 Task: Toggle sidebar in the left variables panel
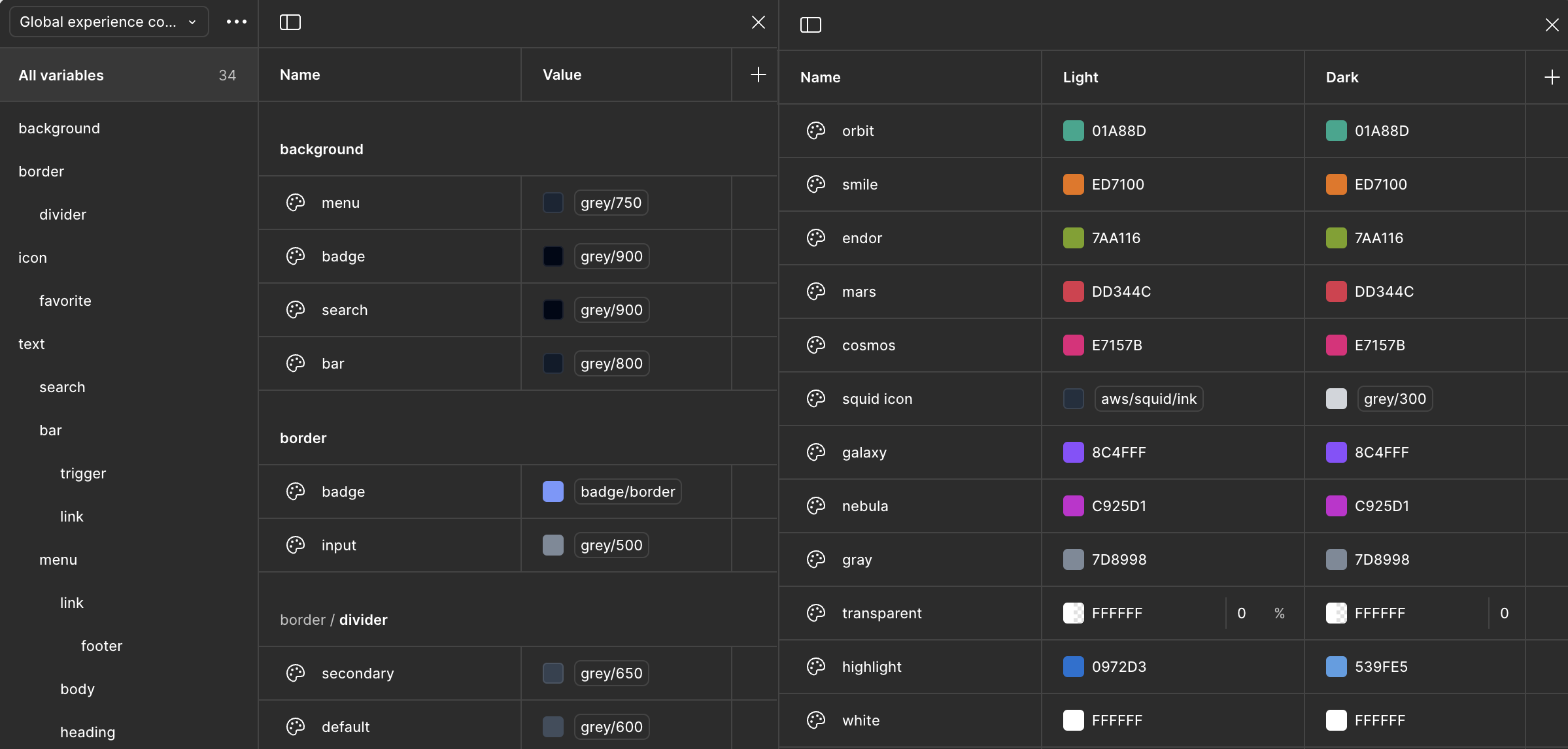point(290,22)
